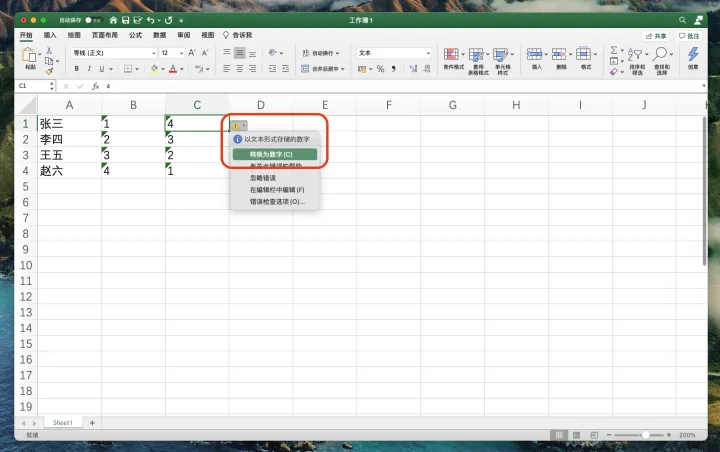720x452 pixels.
Task: Click the 共享 share button
Action: (656, 35)
